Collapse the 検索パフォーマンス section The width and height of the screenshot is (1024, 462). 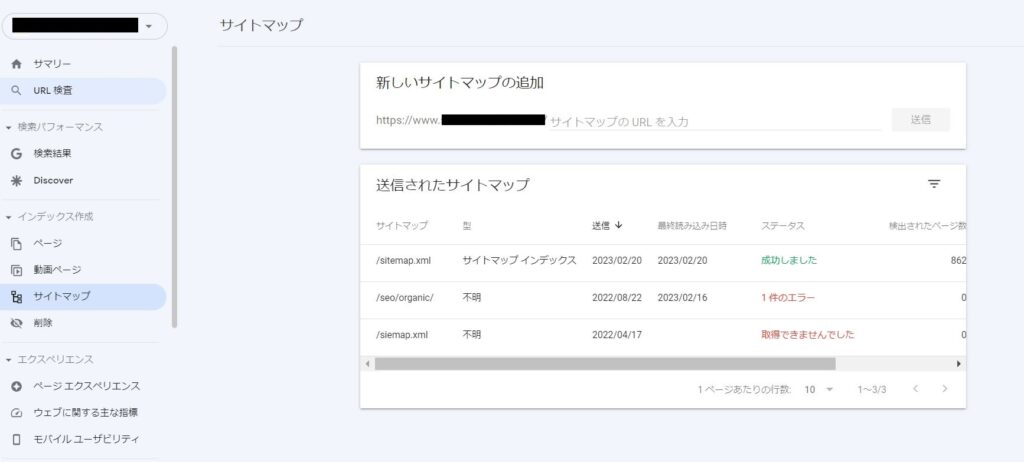[x=9, y=127]
